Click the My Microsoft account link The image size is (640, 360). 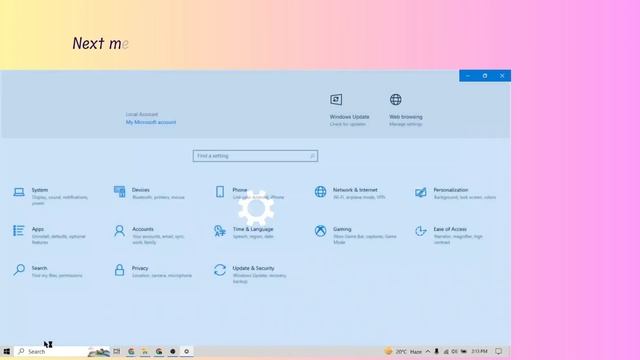(151, 122)
